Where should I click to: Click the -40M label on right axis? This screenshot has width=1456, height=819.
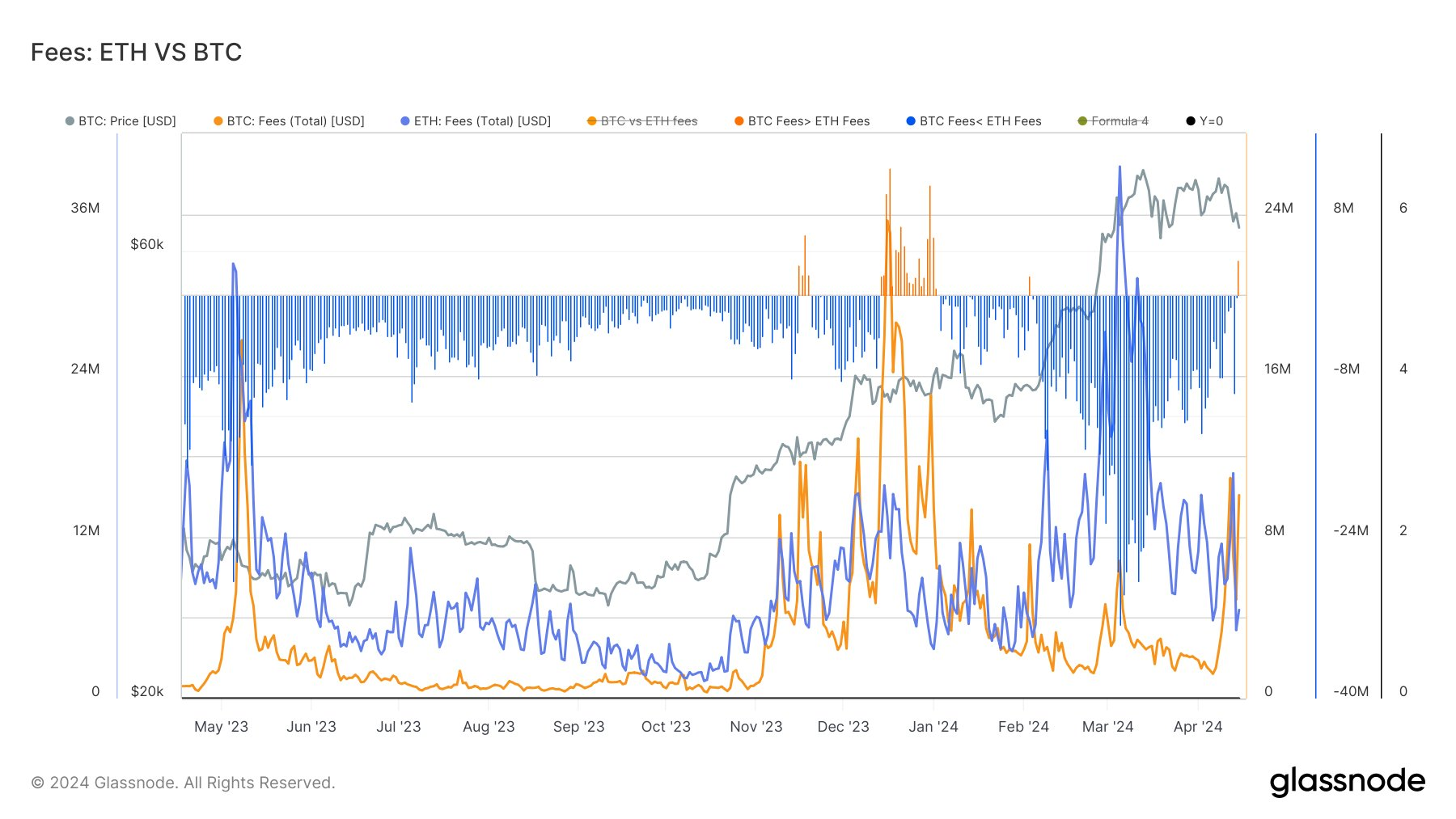(1351, 691)
